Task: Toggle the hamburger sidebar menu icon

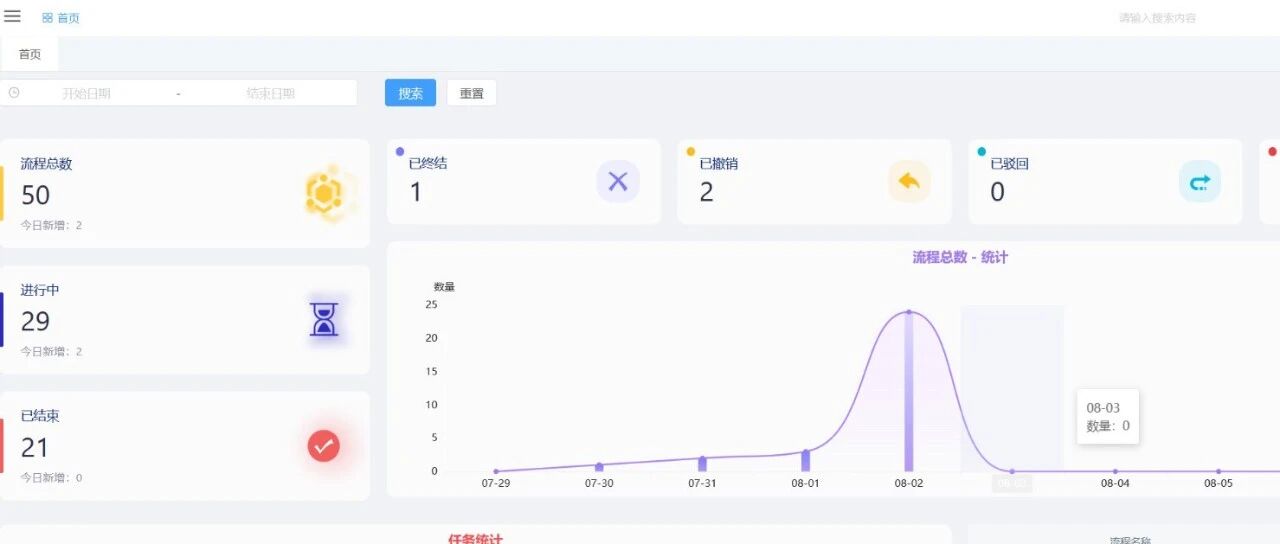Action: coord(13,16)
